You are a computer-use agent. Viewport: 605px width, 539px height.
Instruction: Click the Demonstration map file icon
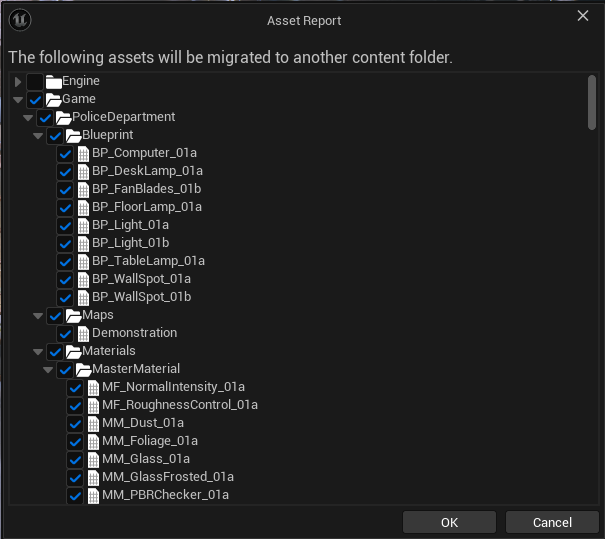(x=83, y=333)
